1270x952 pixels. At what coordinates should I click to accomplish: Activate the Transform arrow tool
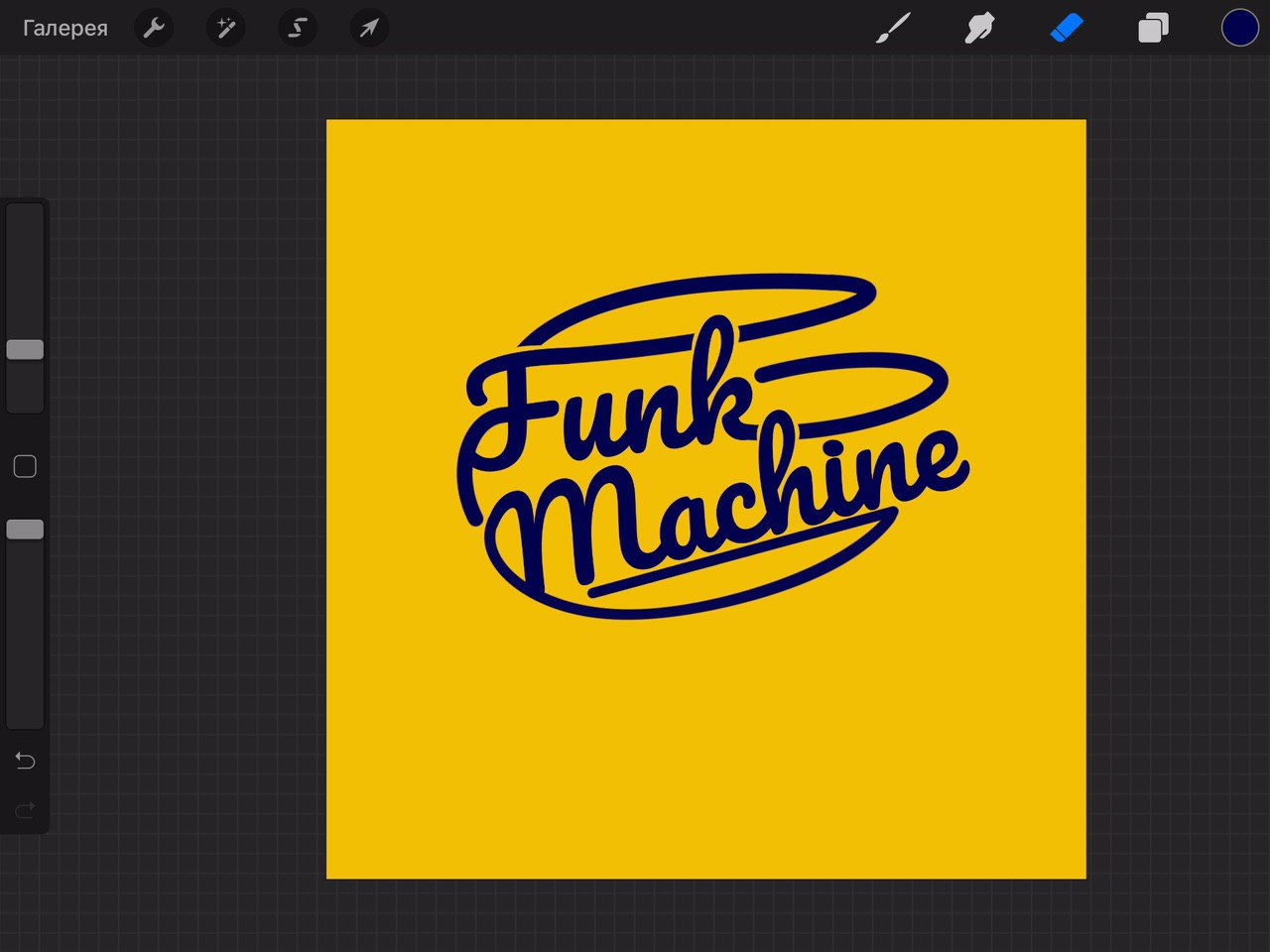point(369,28)
